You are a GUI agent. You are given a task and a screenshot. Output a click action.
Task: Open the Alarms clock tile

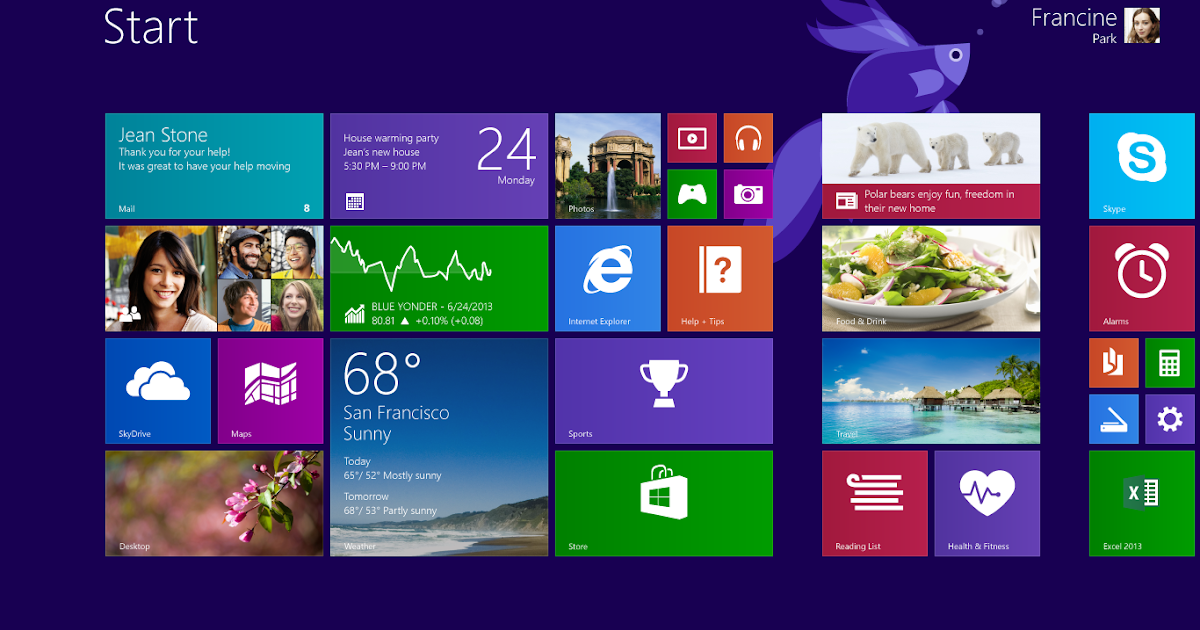point(1142,278)
